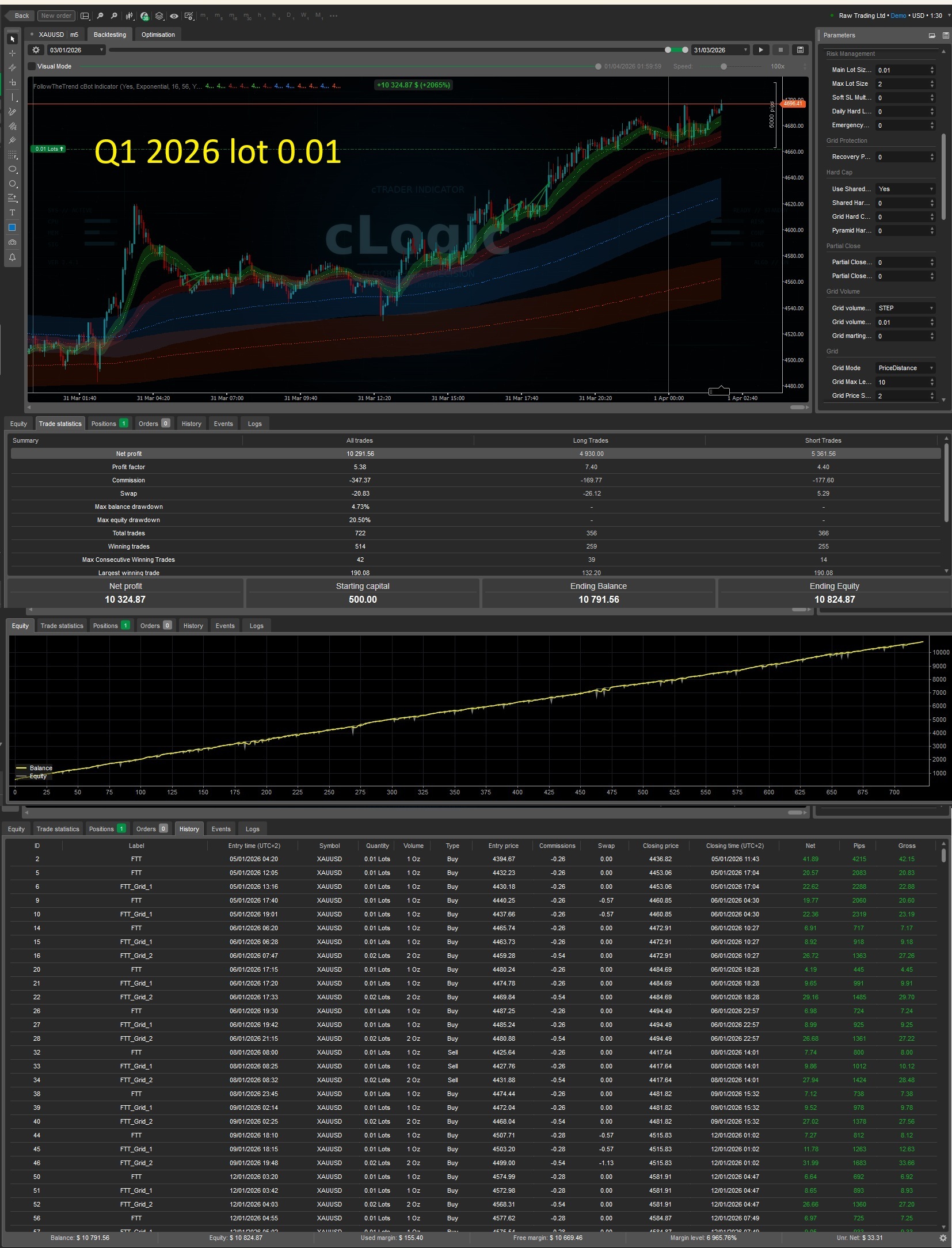This screenshot has height=1248, width=952.
Task: Select the Text drawing tool
Action: 12,213
